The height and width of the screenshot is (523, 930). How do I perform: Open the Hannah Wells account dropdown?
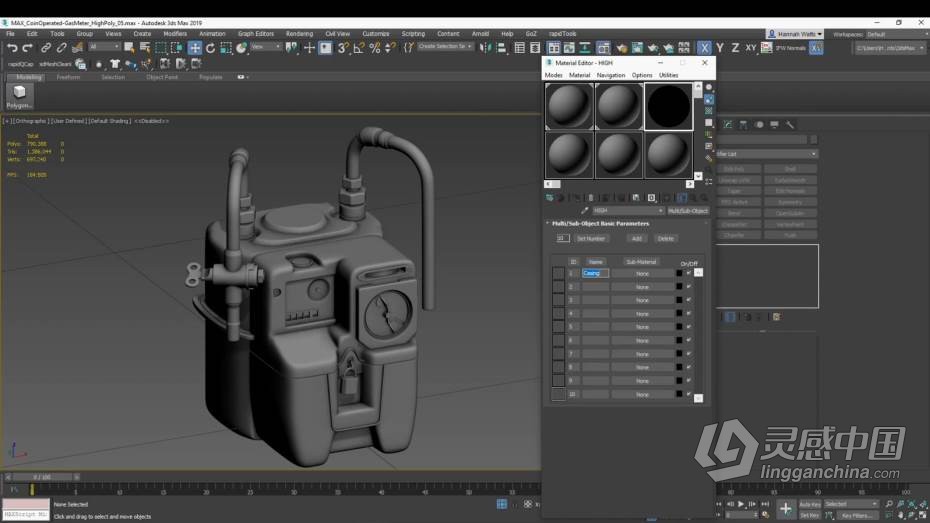pos(794,34)
